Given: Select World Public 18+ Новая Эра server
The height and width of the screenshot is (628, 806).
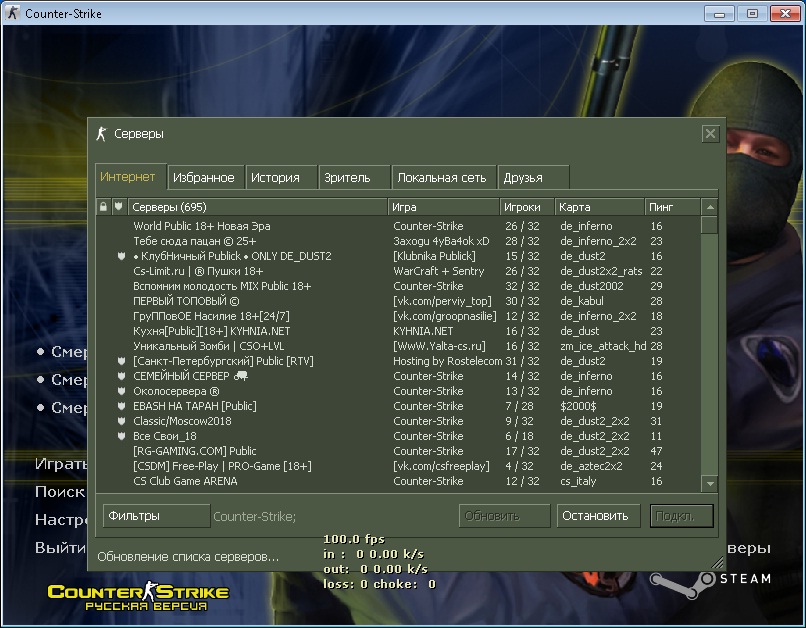Looking at the screenshot, I should (x=398, y=226).
